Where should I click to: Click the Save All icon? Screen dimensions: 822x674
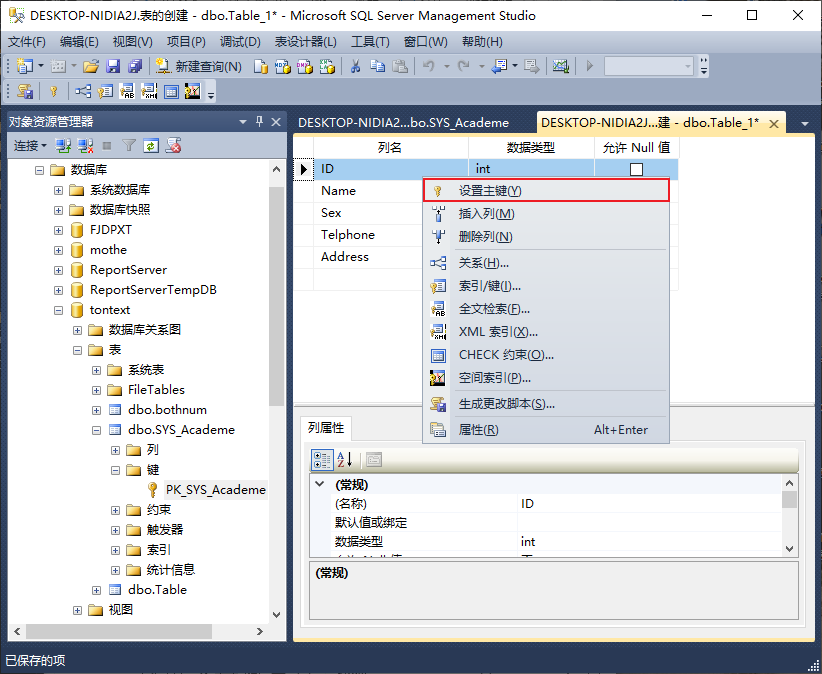coord(135,66)
